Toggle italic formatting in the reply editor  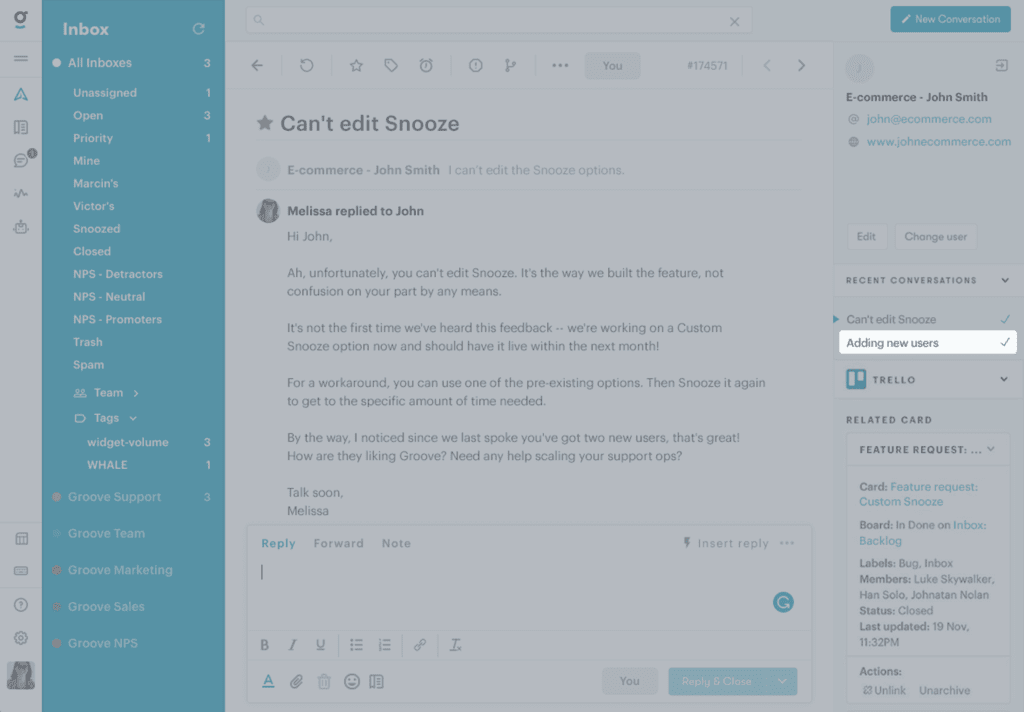(293, 645)
